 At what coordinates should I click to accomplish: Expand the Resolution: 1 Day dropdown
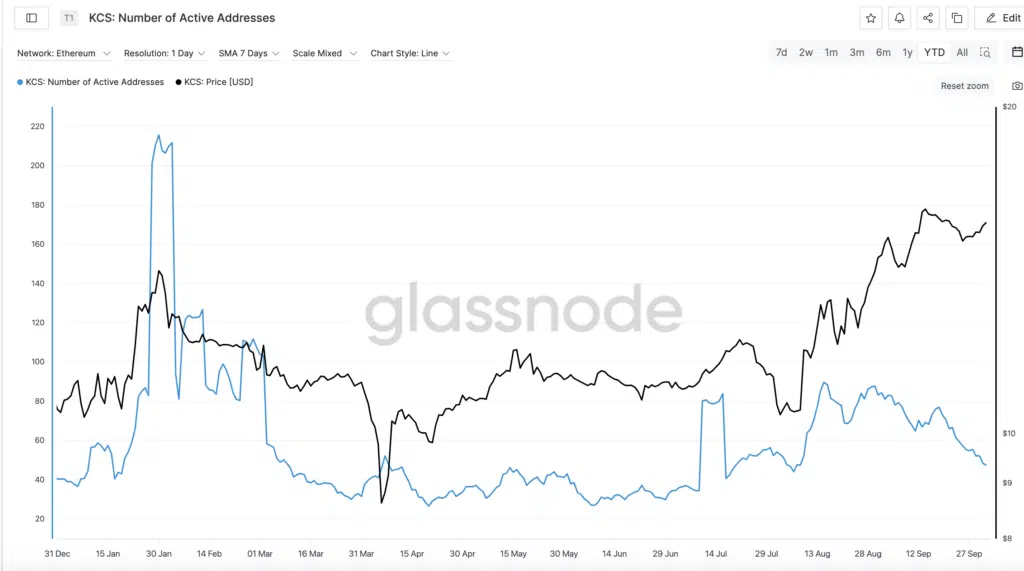pos(165,53)
